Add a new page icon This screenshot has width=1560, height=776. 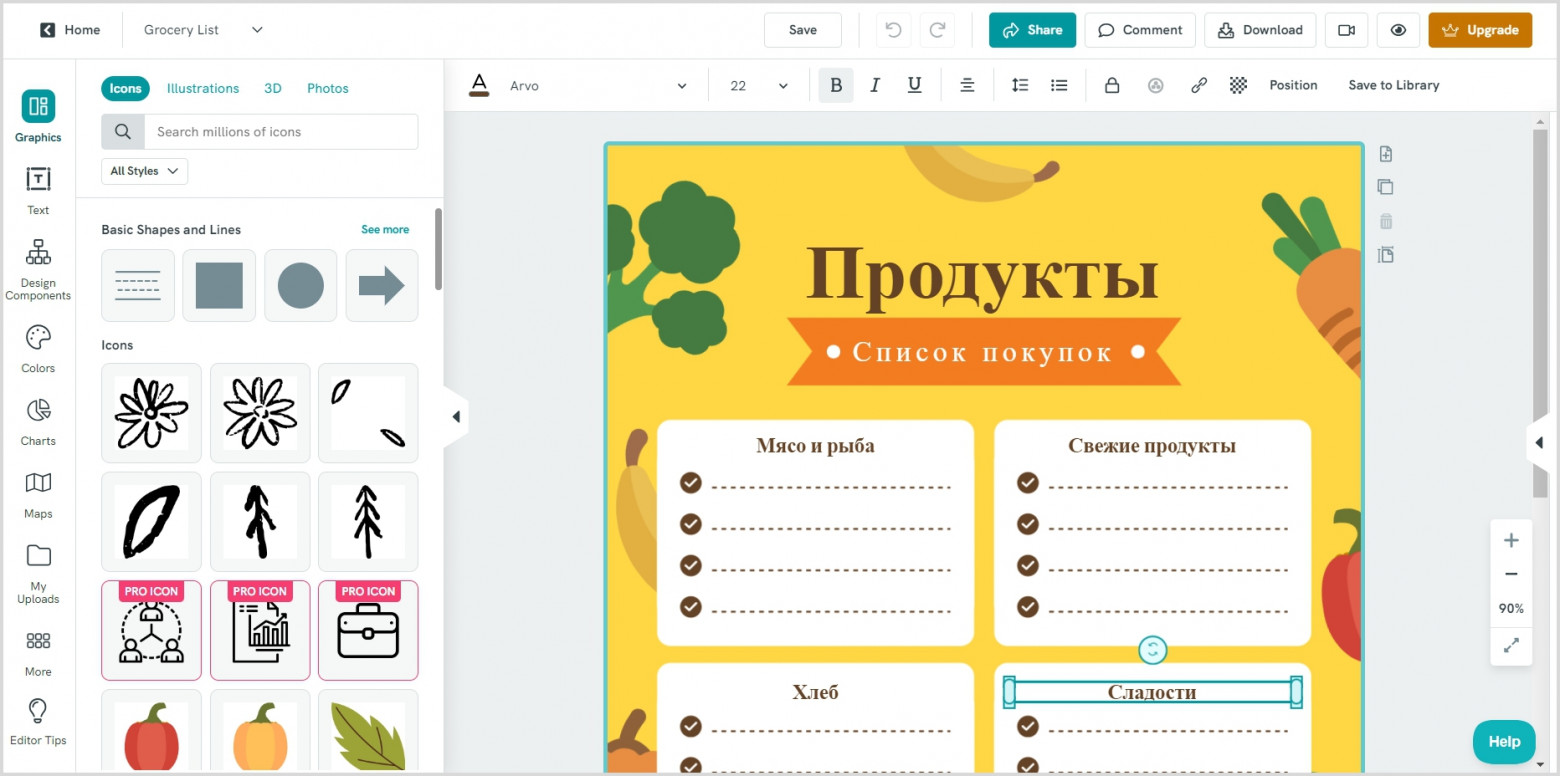[1385, 154]
